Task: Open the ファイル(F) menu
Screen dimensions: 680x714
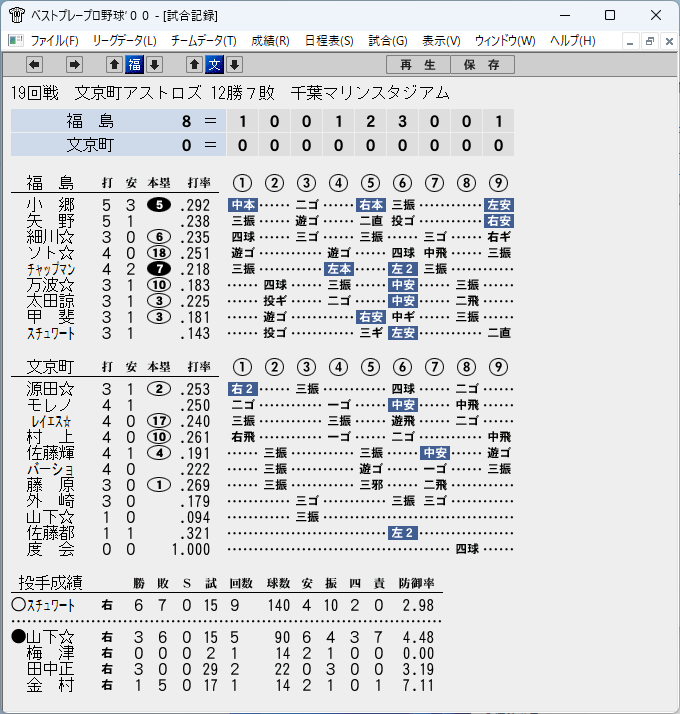Action: tap(54, 41)
